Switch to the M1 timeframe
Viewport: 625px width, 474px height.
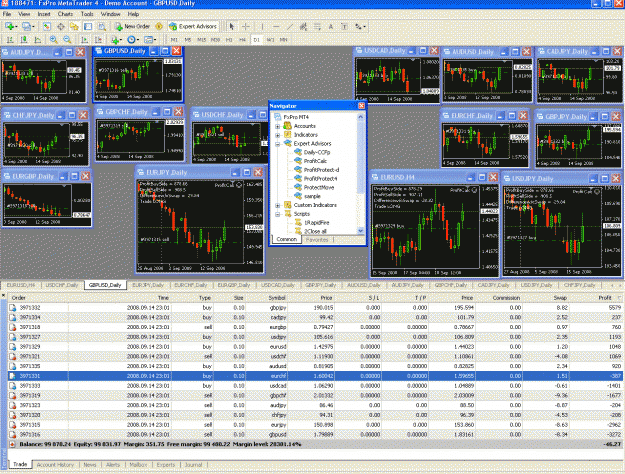point(174,40)
